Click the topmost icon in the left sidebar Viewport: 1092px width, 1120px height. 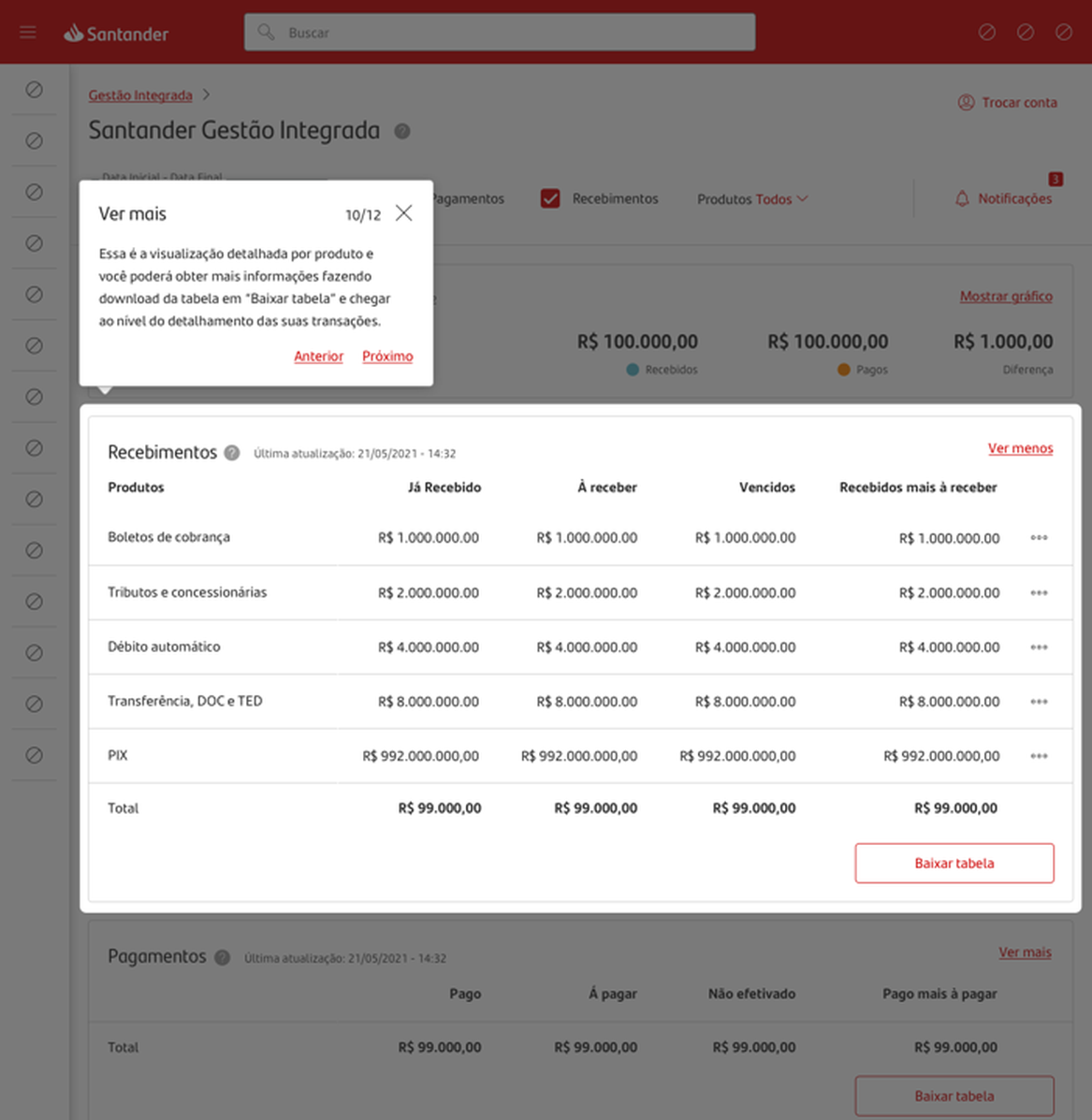35,89
